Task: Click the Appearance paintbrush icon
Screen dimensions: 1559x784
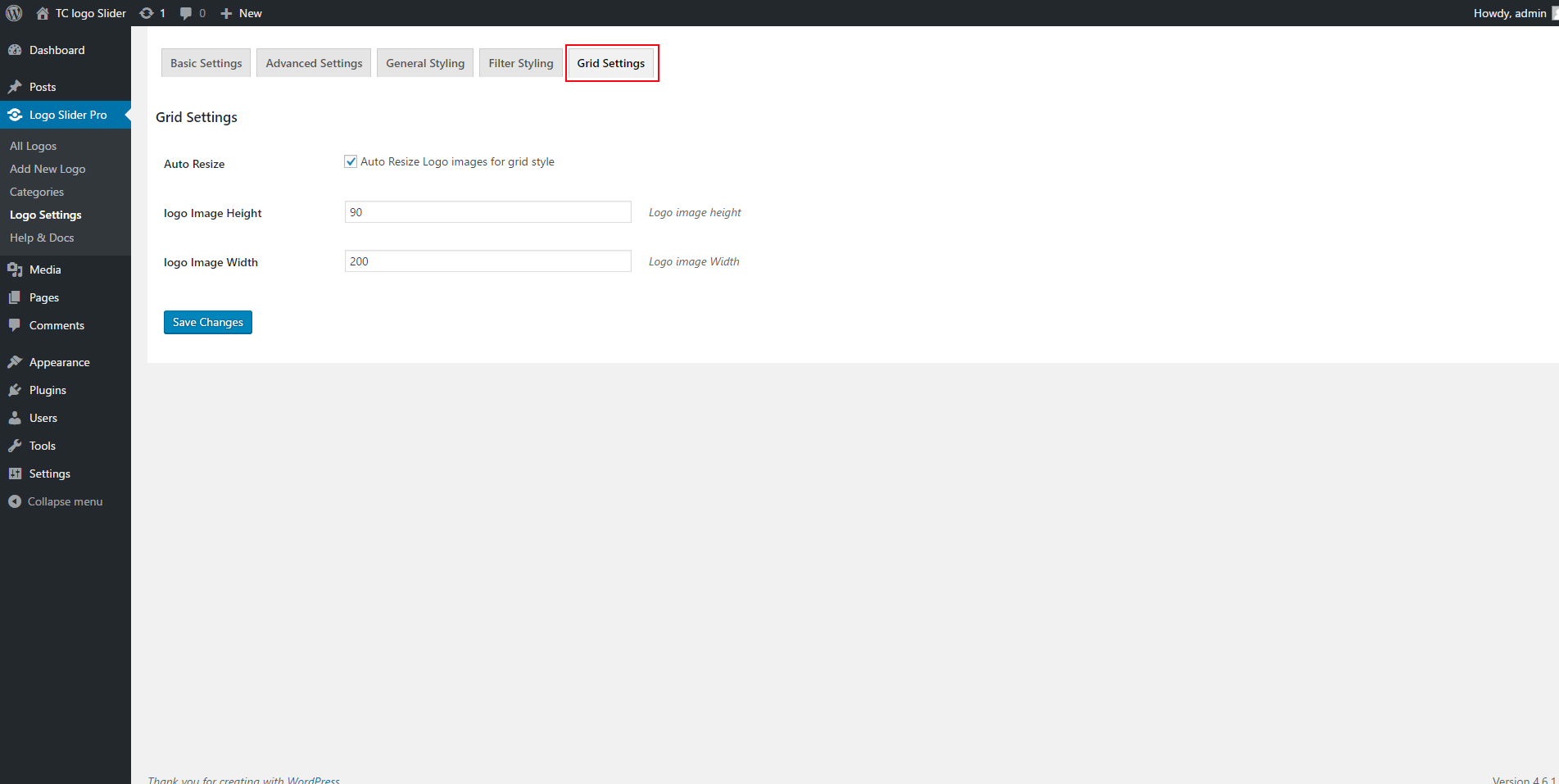Action: [x=15, y=362]
